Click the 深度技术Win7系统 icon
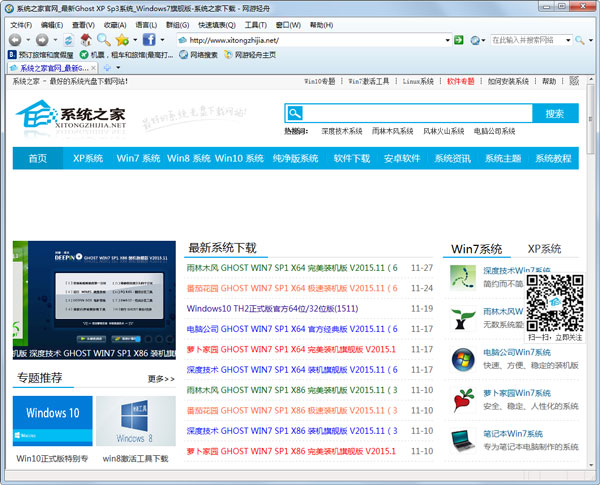This screenshot has width=600, height=485. pos(463,278)
